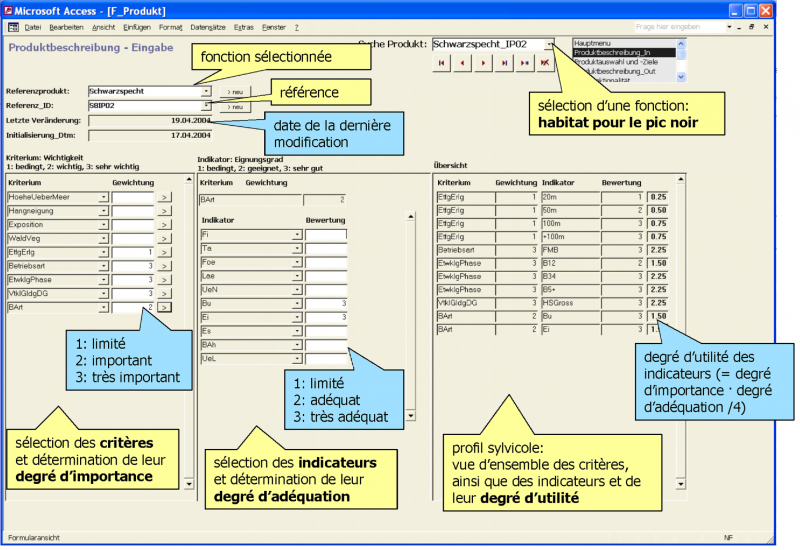
Task: Open WaldVeg criterion detail arrow button
Action: 164,239
